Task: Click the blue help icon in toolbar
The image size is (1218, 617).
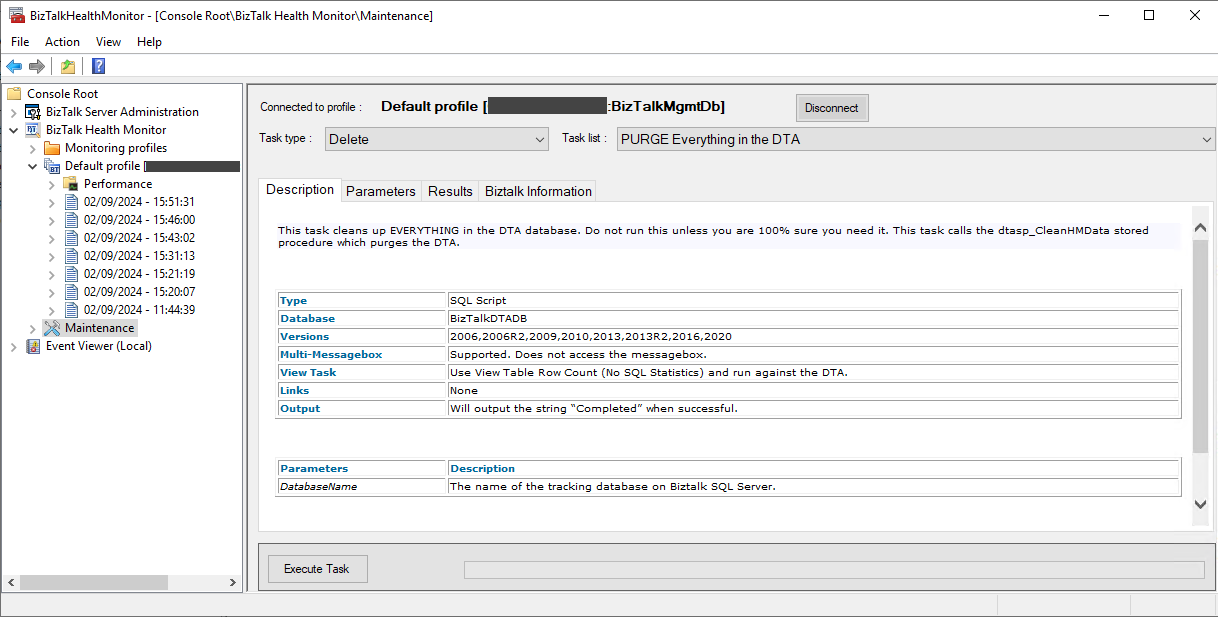Action: [x=98, y=67]
